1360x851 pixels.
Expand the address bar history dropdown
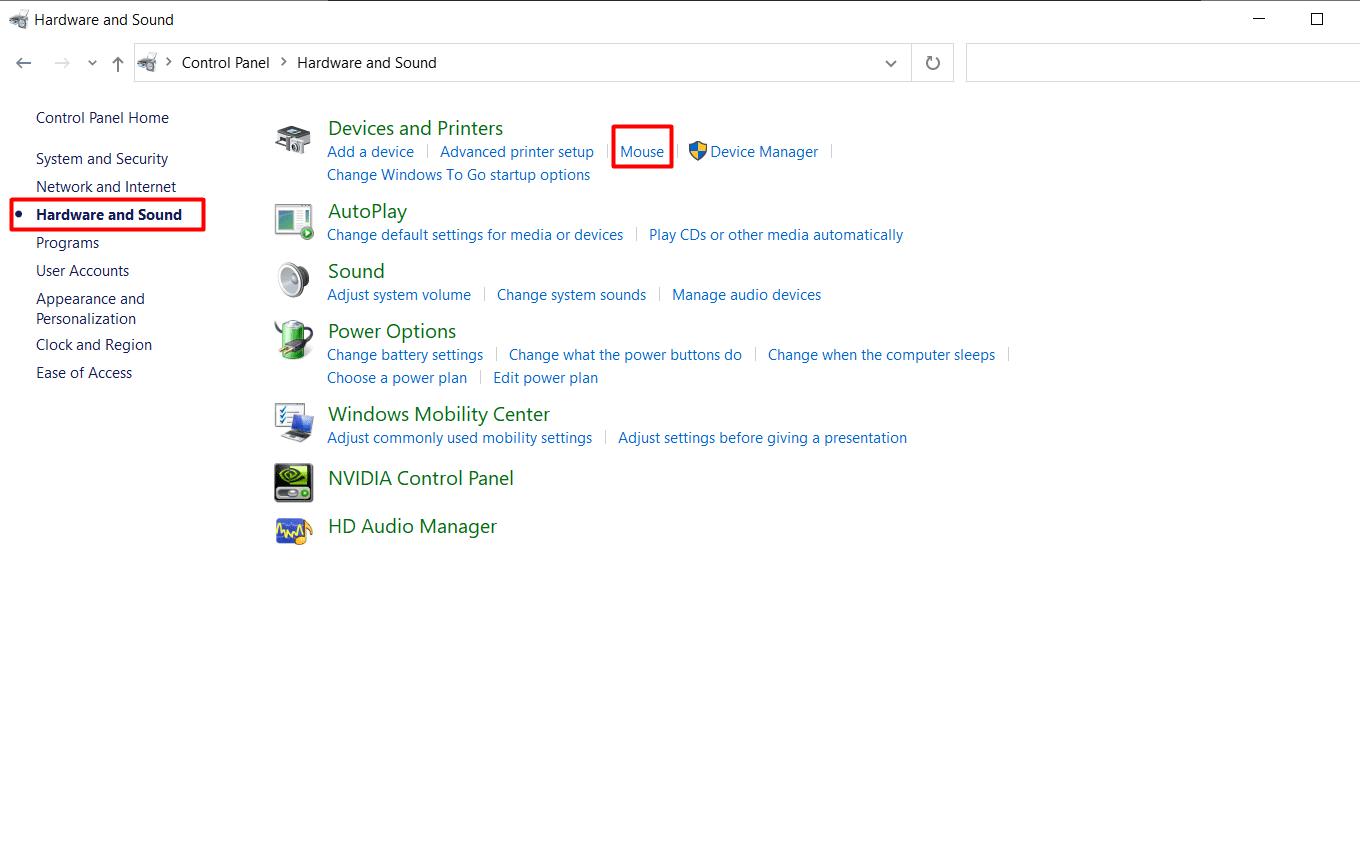point(890,63)
